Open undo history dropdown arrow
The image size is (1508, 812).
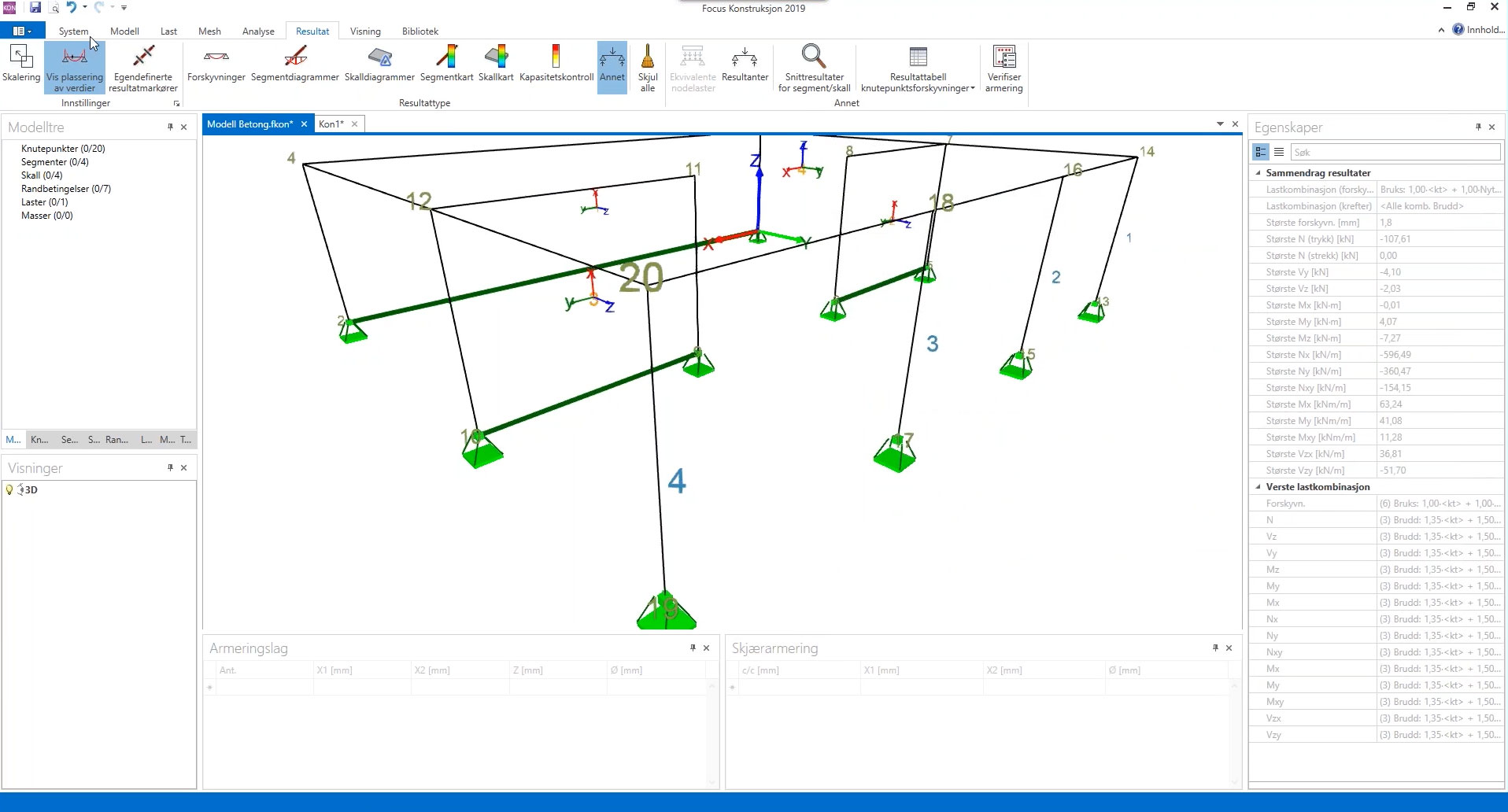point(85,7)
